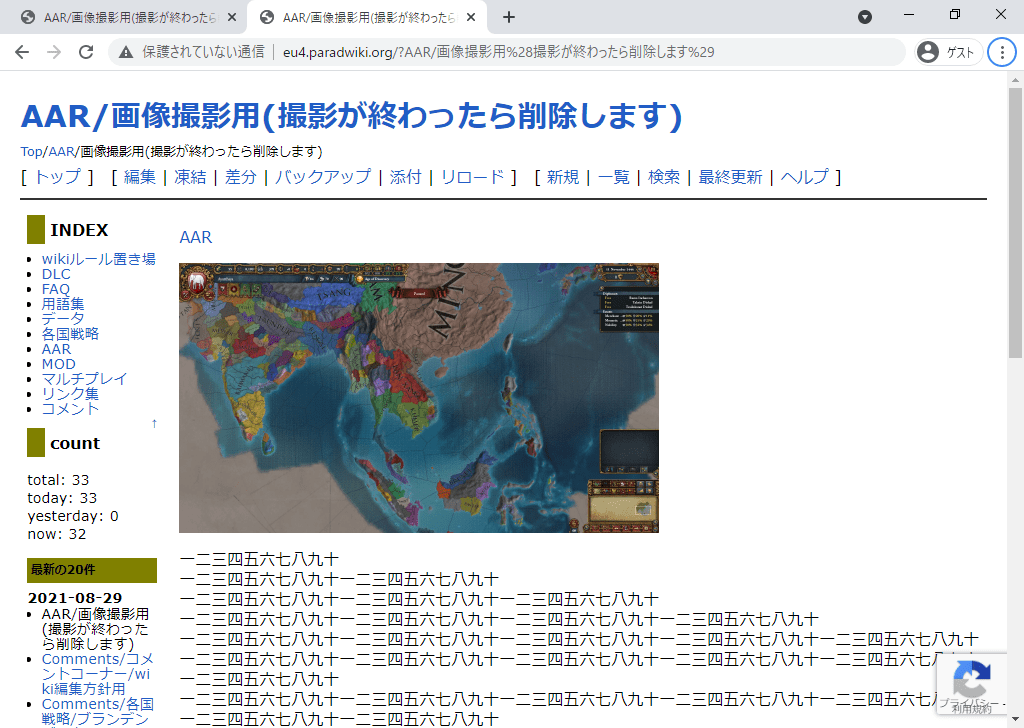Click the AAR link above the map image

[196, 237]
